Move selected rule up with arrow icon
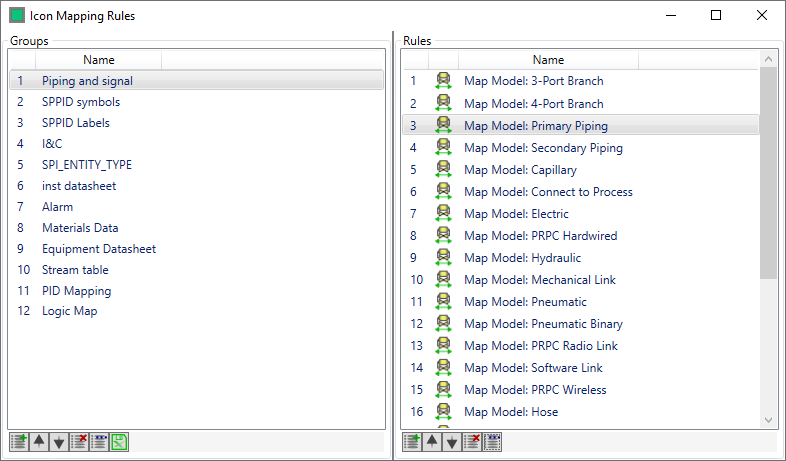The height and width of the screenshot is (461, 786). [432, 442]
